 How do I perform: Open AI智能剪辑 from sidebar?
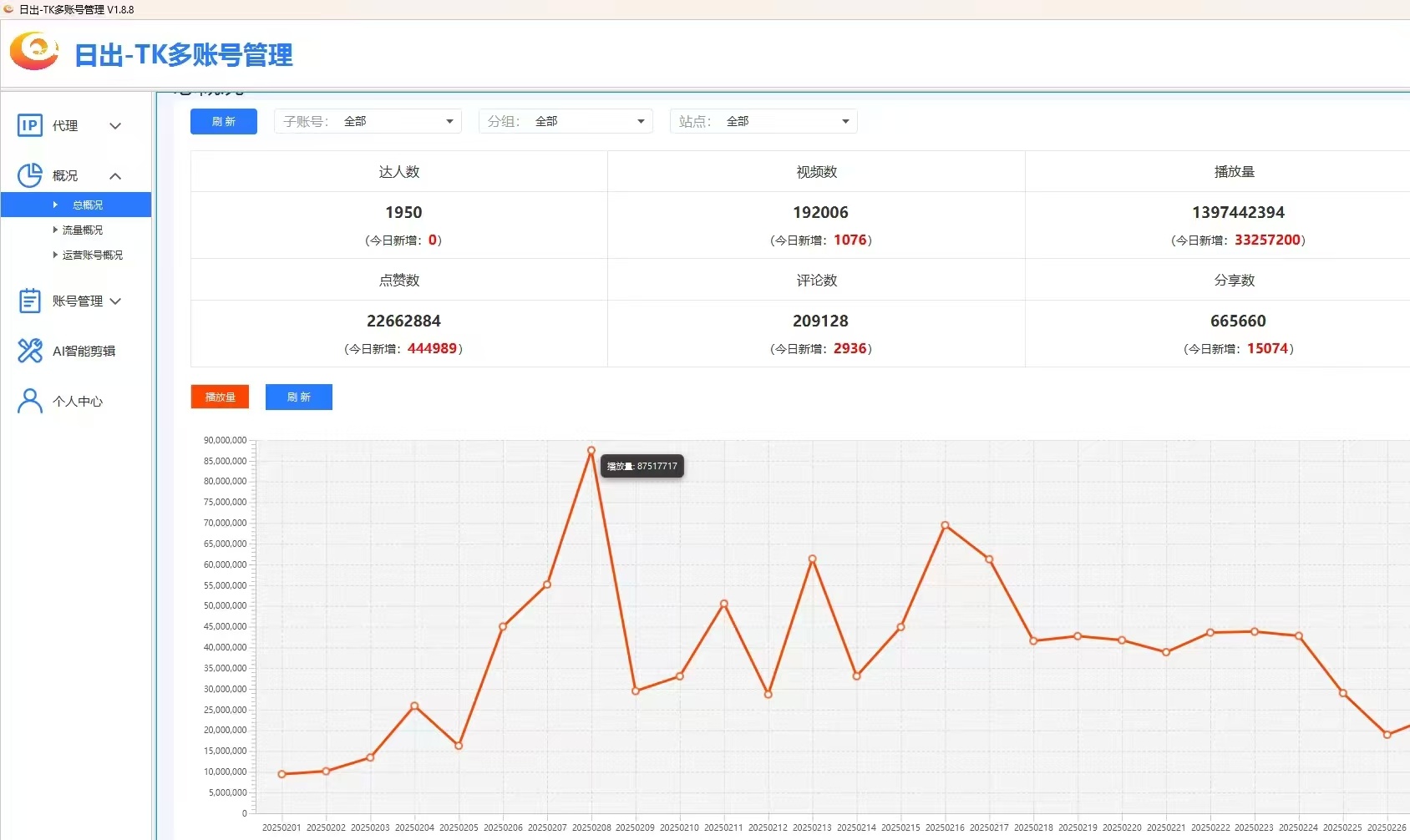tap(84, 351)
